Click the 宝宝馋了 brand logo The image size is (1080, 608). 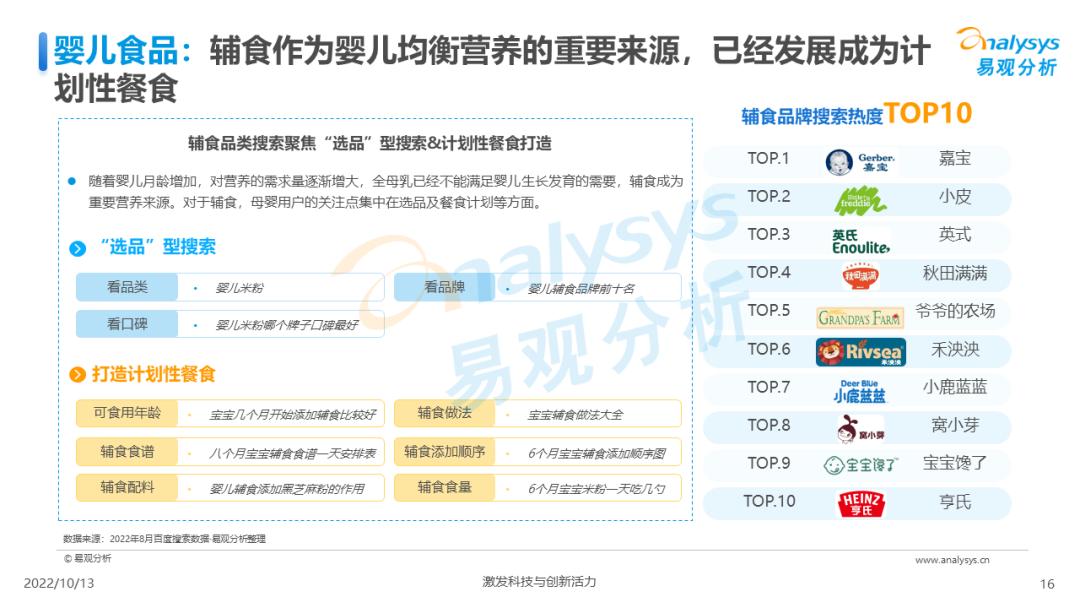click(860, 465)
